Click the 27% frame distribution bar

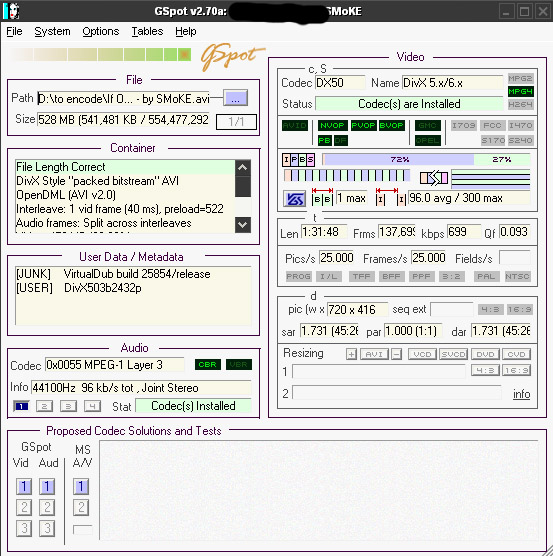click(502, 160)
